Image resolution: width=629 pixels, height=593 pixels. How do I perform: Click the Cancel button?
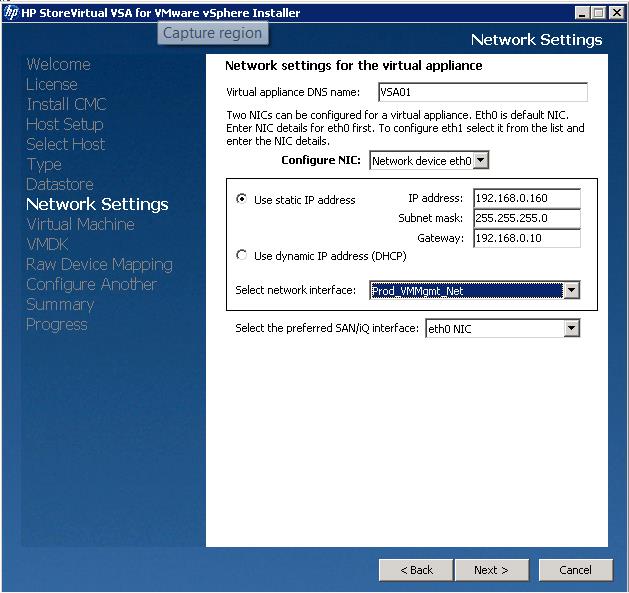coord(576,570)
